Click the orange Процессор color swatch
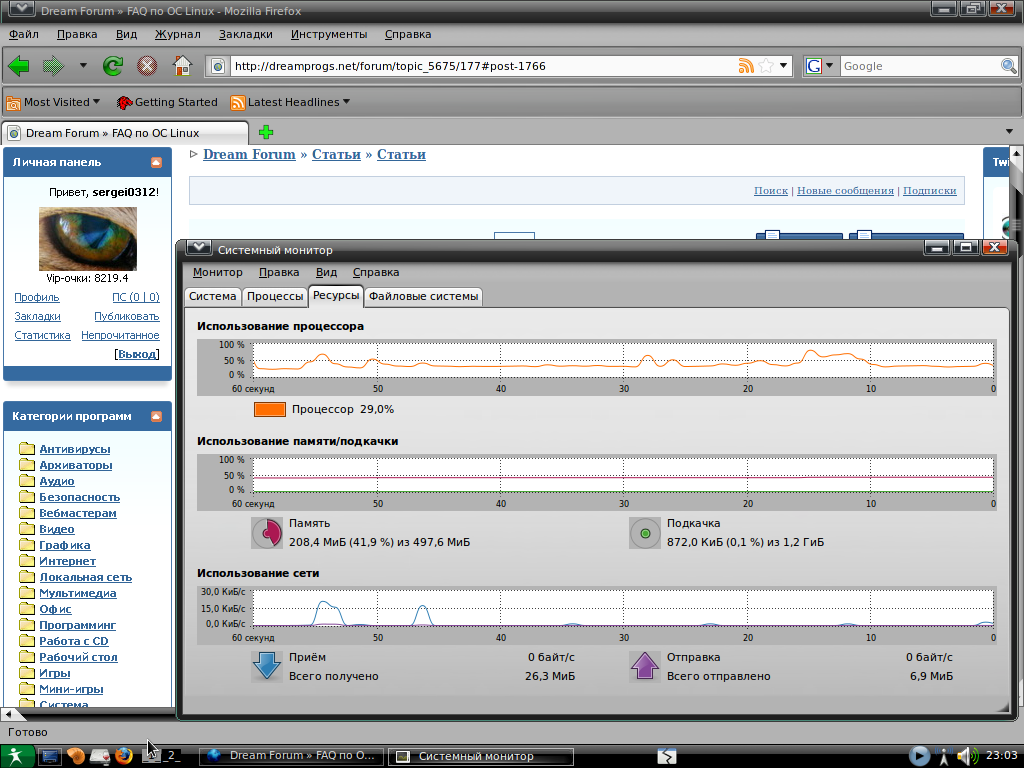 tap(270, 409)
